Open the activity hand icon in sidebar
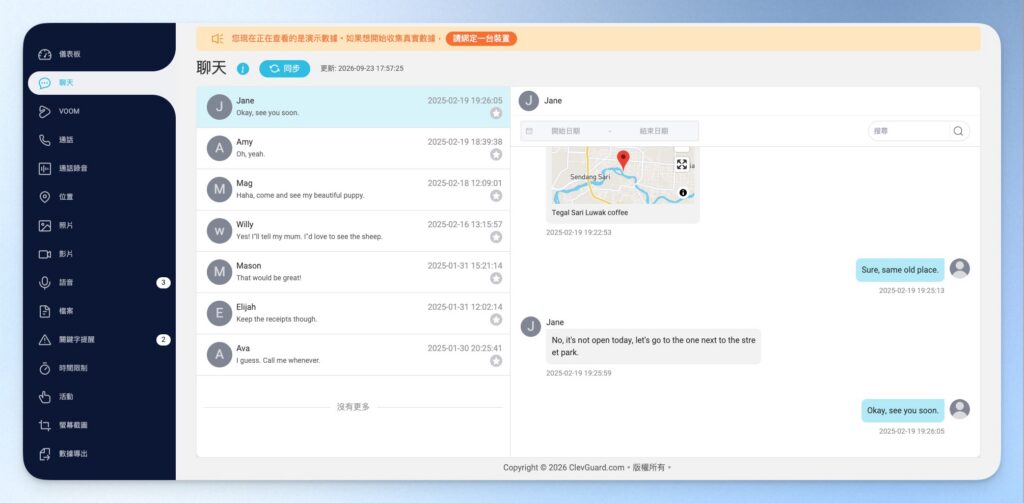Image resolution: width=1024 pixels, height=503 pixels. pyautogui.click(x=44, y=397)
